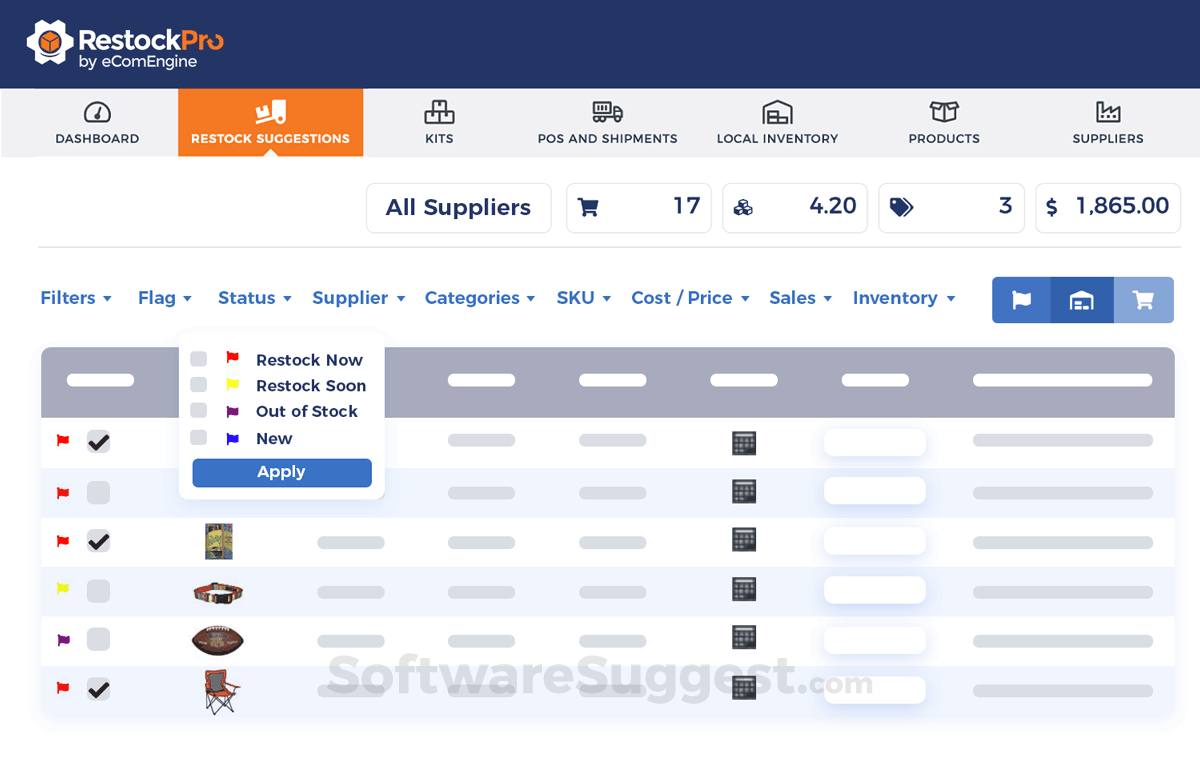Select the cart view toggle icon
Screen dimensions: 1200x773
[x=1143, y=299]
